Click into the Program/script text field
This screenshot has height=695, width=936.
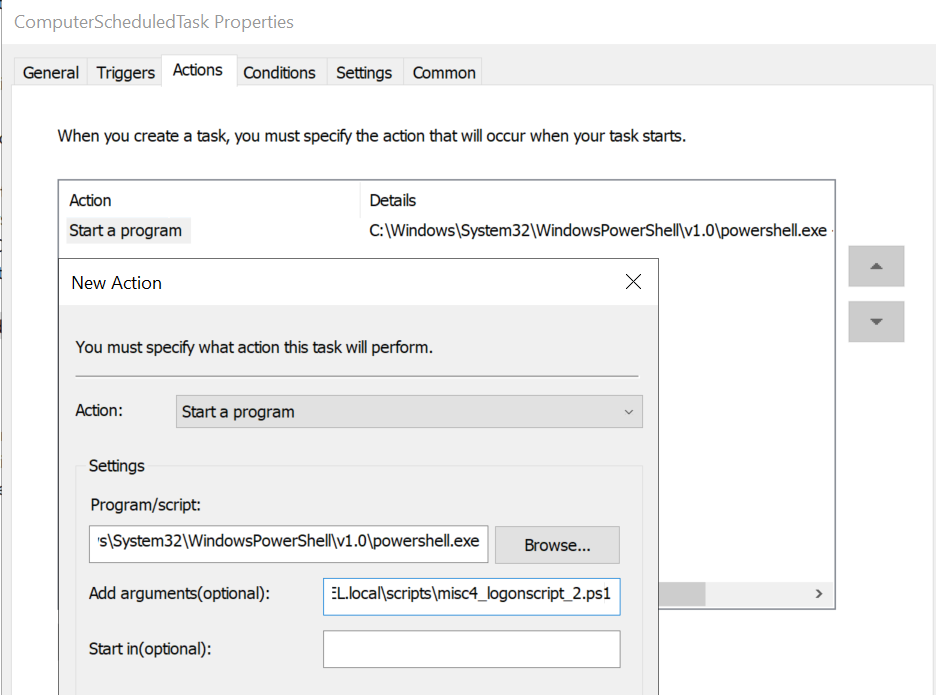(288, 541)
